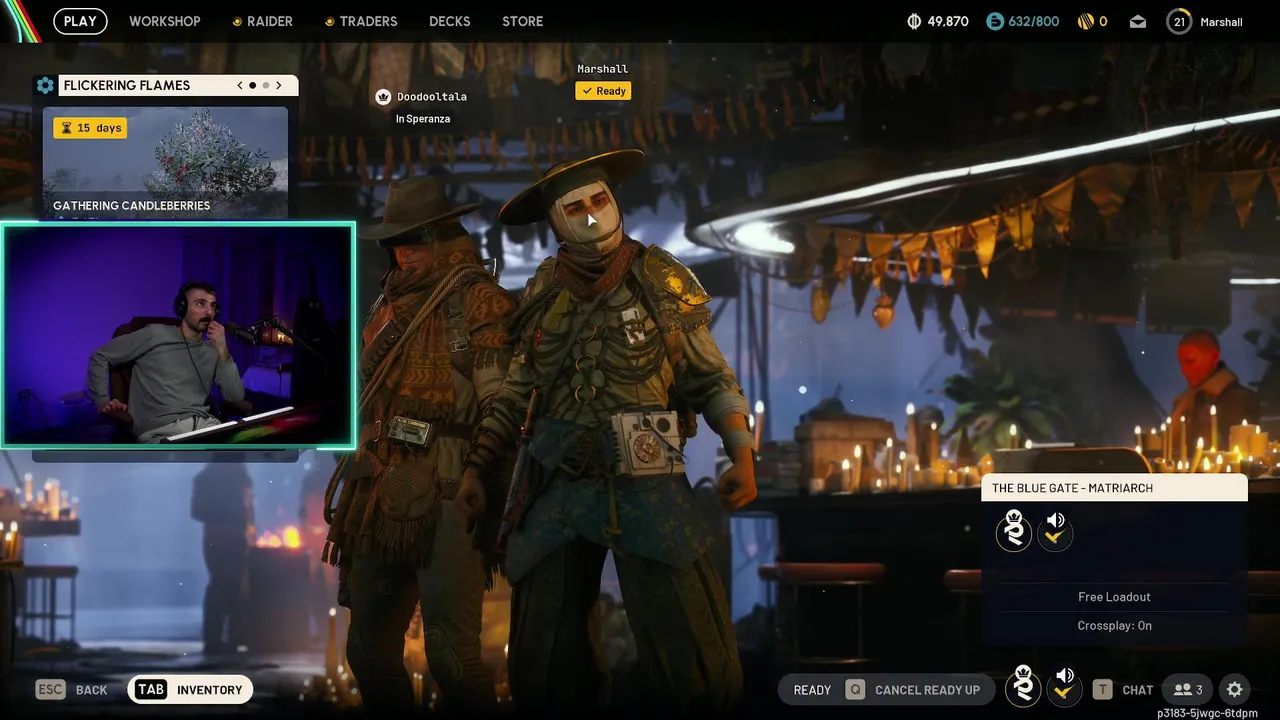Click the READY status label
Screen dimensions: 1280x720
point(812,690)
